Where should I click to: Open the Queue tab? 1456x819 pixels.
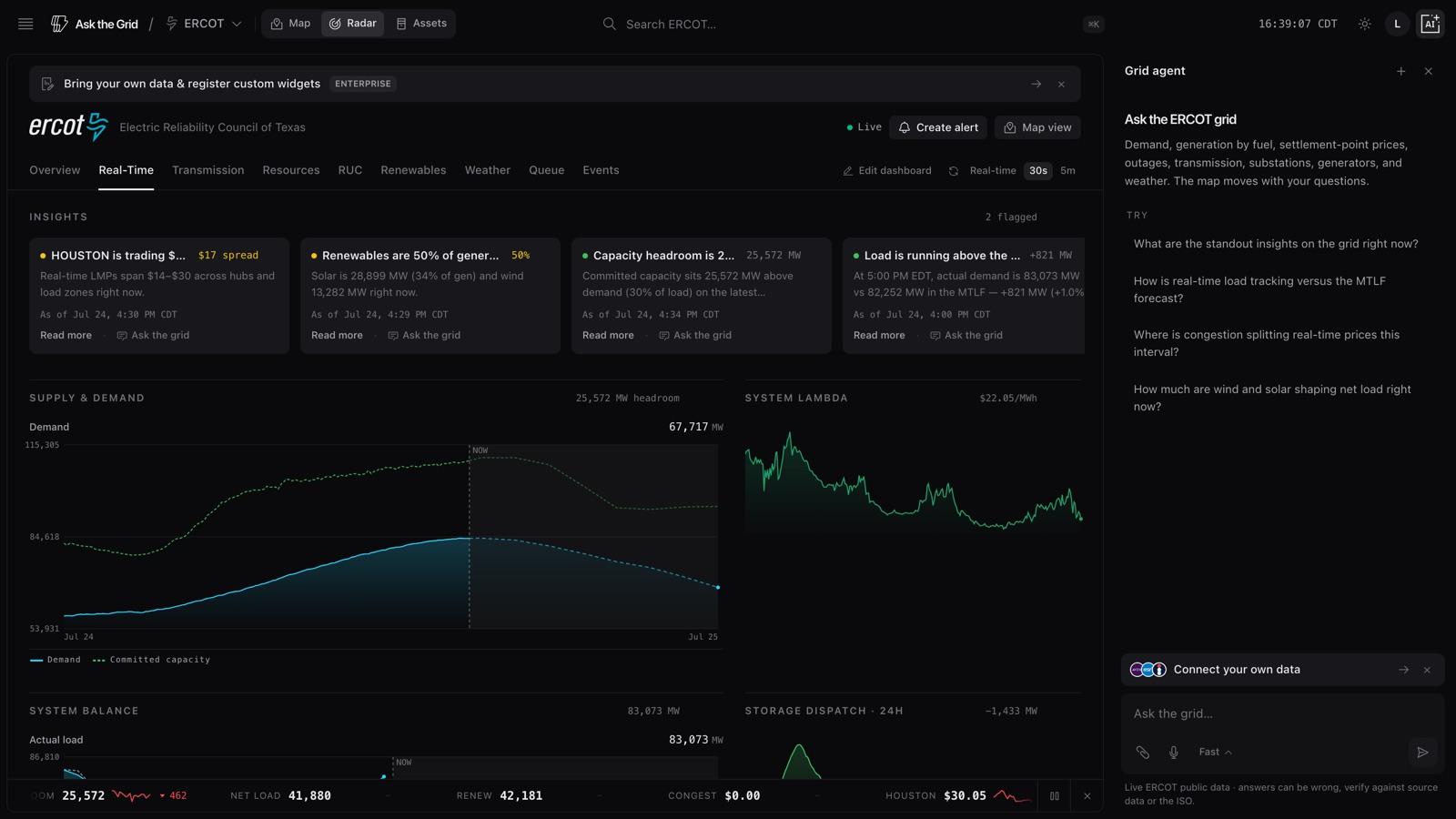click(x=547, y=170)
